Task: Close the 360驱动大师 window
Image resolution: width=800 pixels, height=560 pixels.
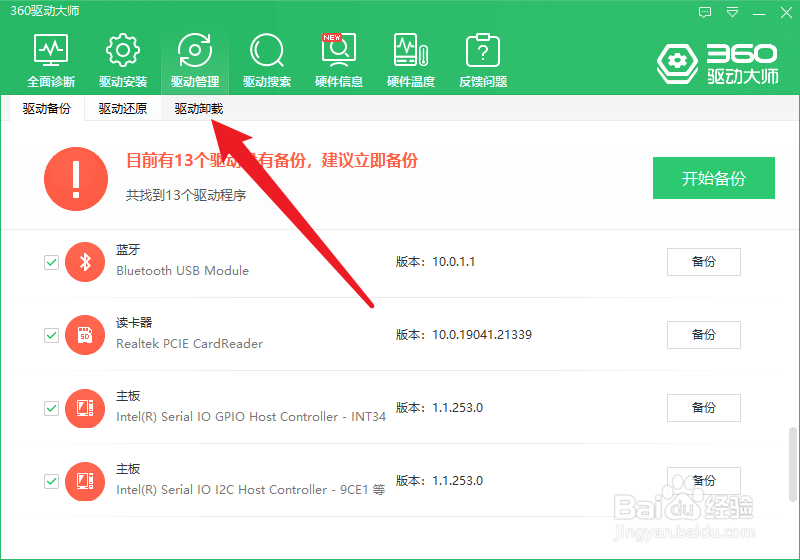Action: point(786,13)
